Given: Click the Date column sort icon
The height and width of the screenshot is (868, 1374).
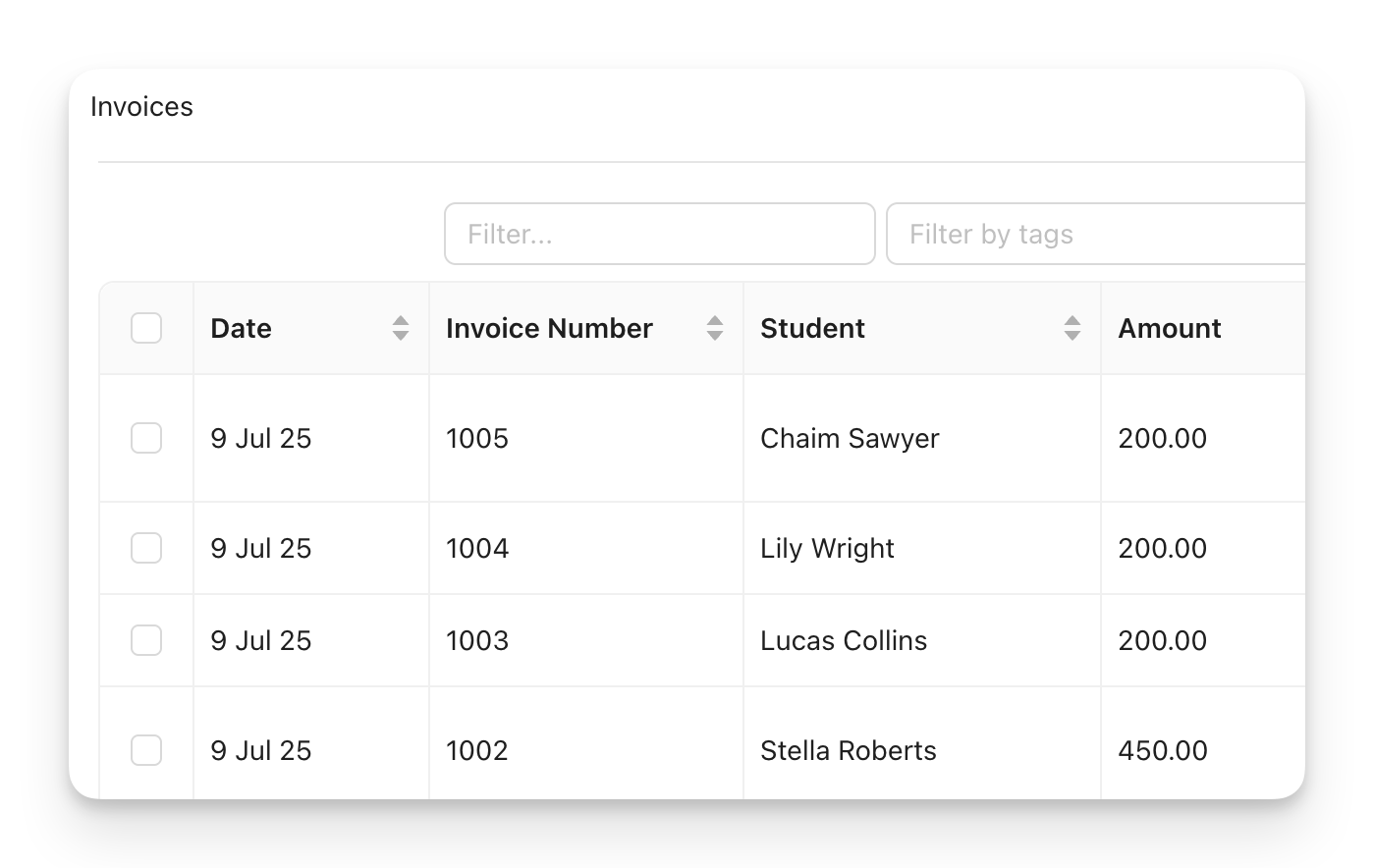Looking at the screenshot, I should tap(401, 328).
